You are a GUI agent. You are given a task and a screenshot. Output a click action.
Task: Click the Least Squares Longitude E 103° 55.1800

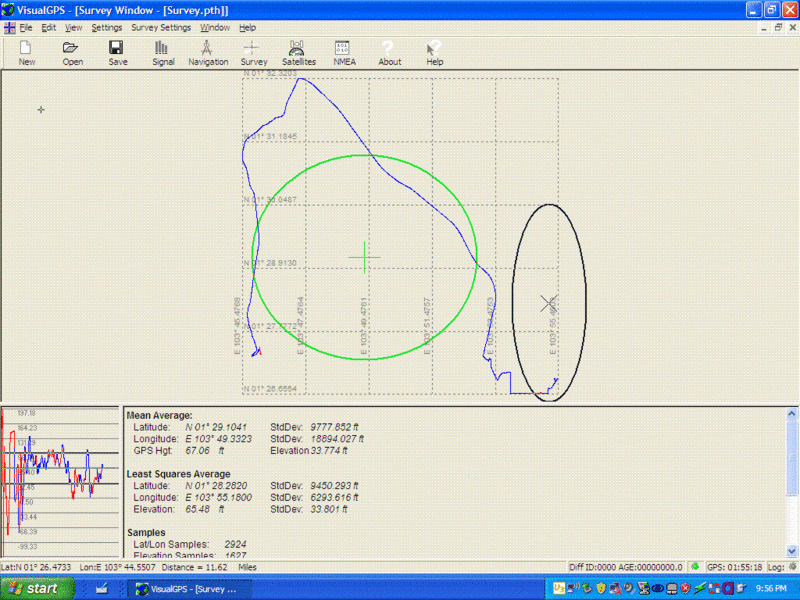click(218, 497)
